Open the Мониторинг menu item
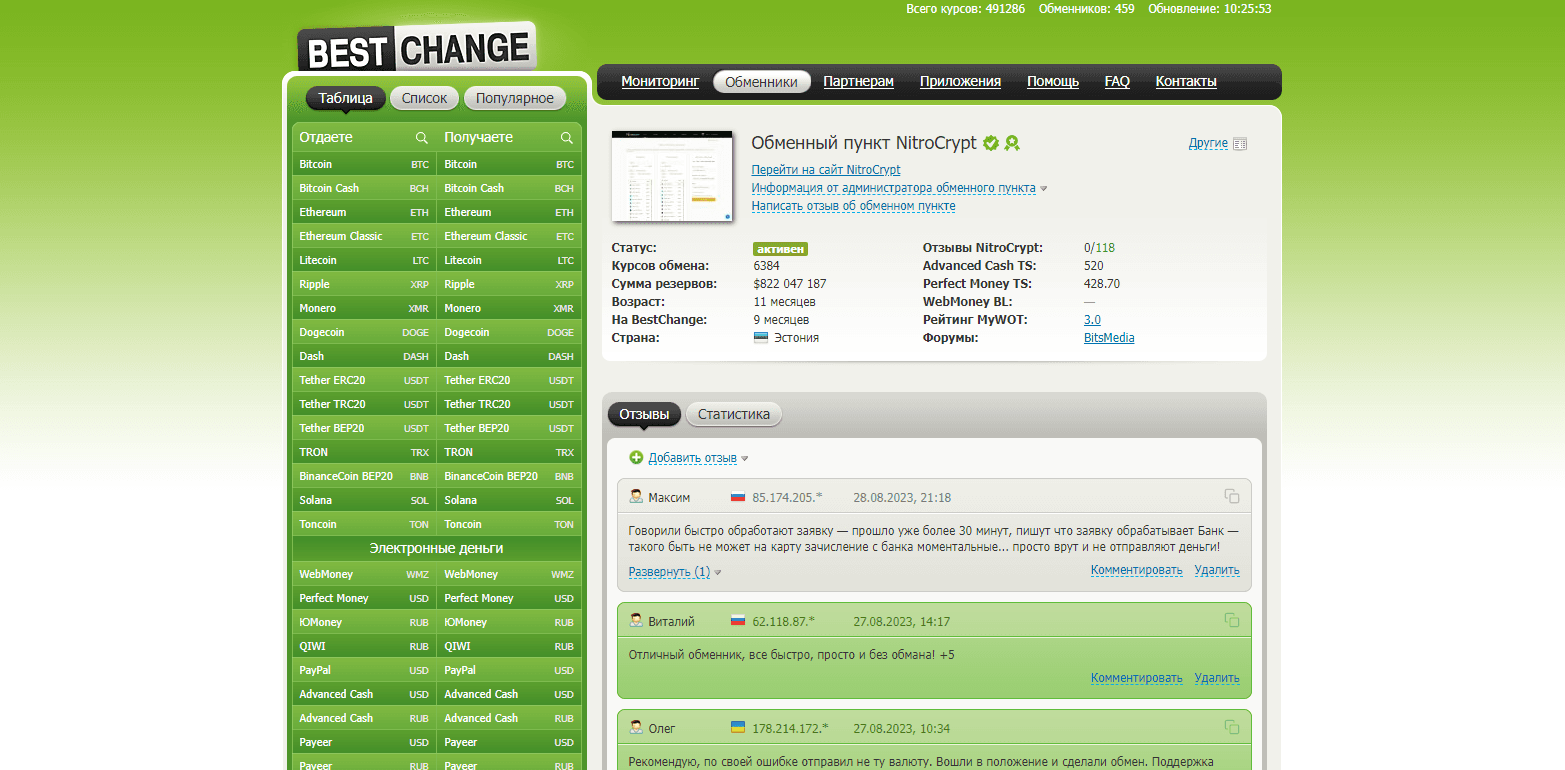The image size is (1565, 770). point(660,82)
